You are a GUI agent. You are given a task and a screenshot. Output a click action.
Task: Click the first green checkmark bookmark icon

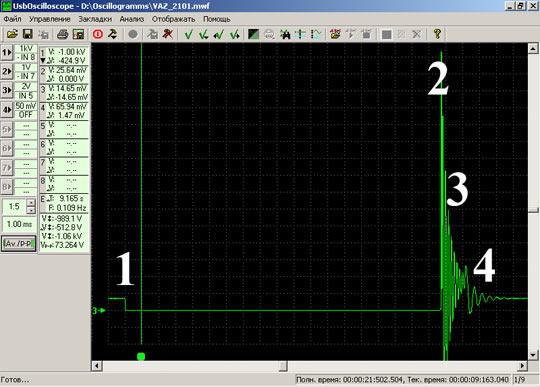188,34
